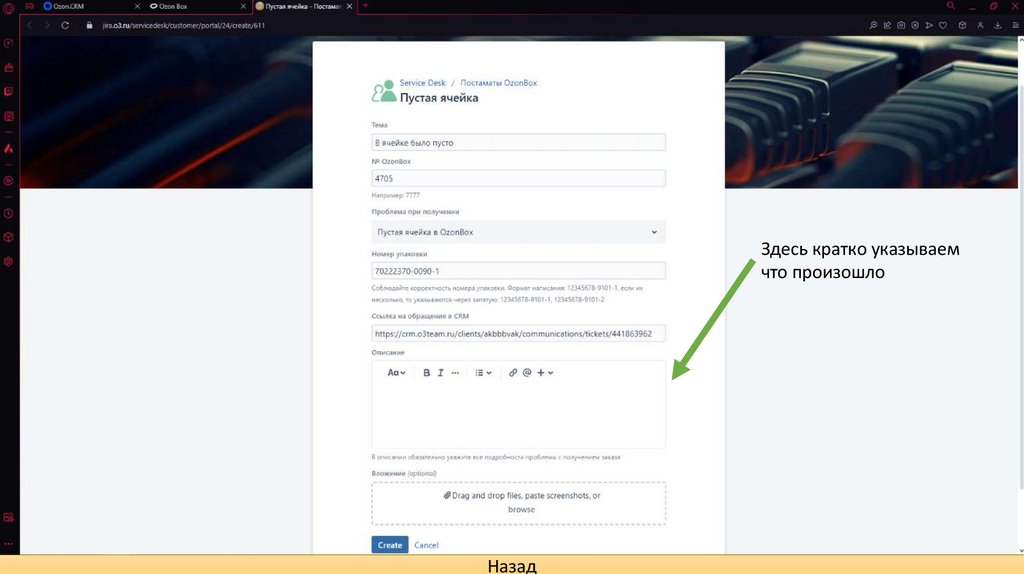
Task: Insert a link with the chain icon
Action: click(x=513, y=373)
